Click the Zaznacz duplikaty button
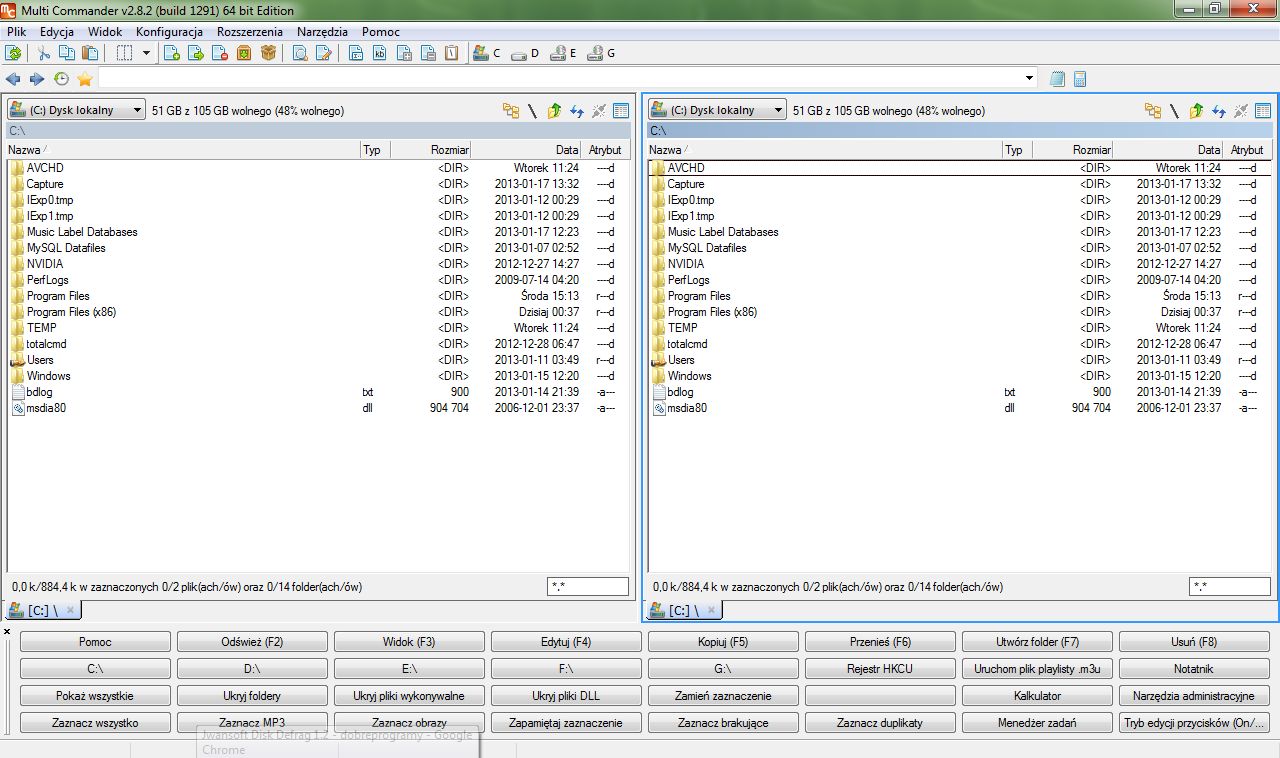This screenshot has height=758, width=1280. [880, 723]
